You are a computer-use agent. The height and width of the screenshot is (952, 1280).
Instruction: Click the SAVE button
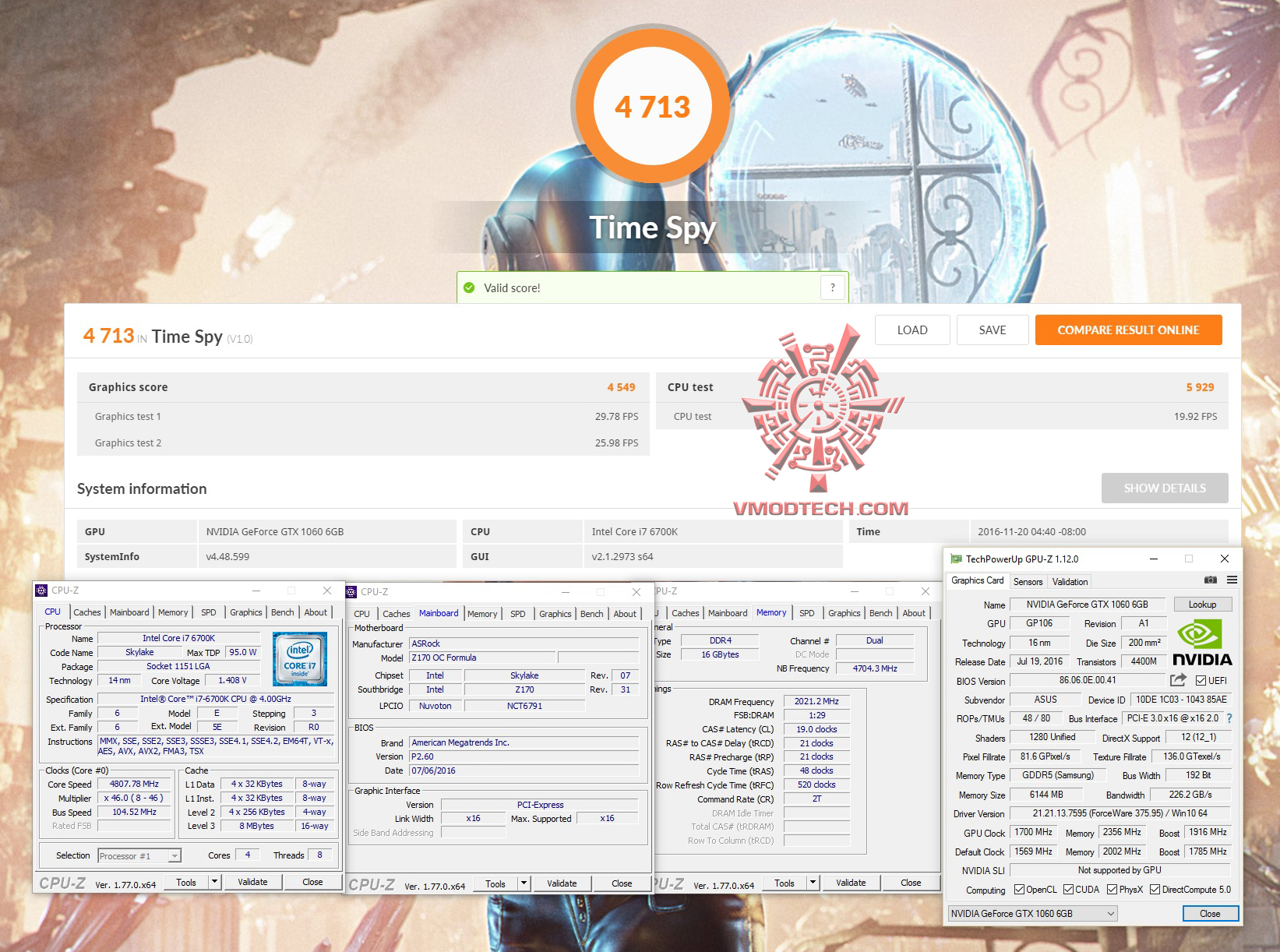click(993, 330)
